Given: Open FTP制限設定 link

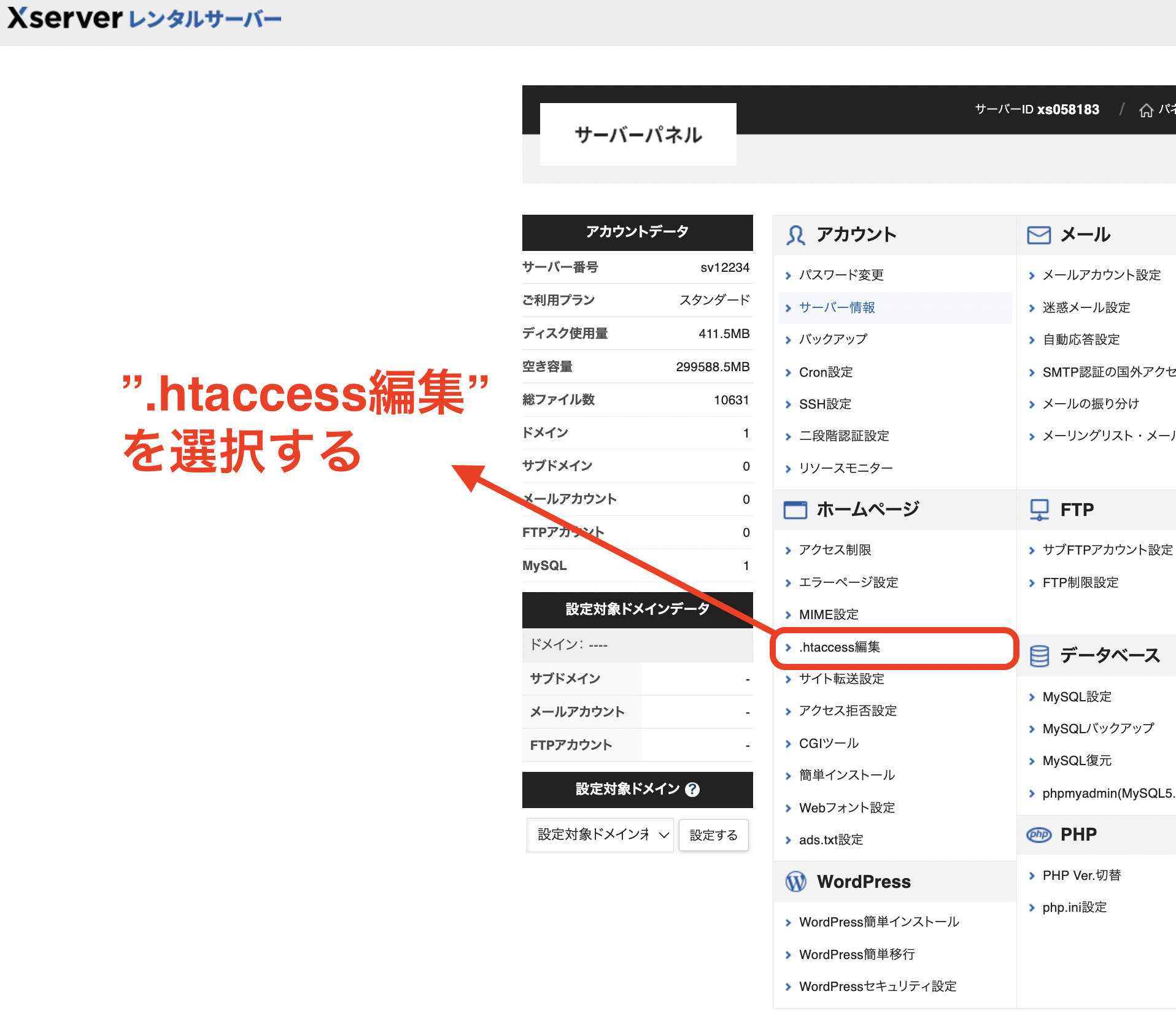Looking at the screenshot, I should [x=1080, y=582].
